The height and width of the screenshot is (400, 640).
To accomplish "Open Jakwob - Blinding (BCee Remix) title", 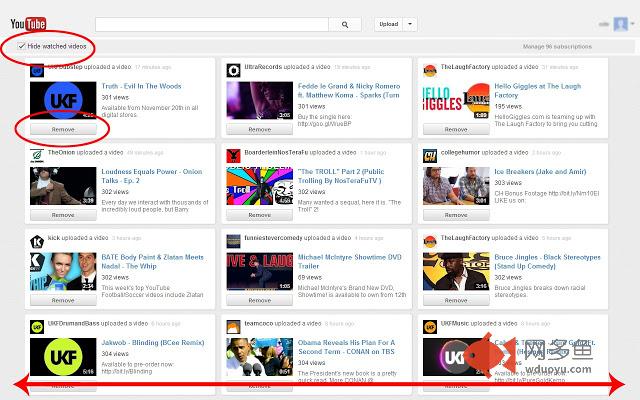I will (153, 342).
